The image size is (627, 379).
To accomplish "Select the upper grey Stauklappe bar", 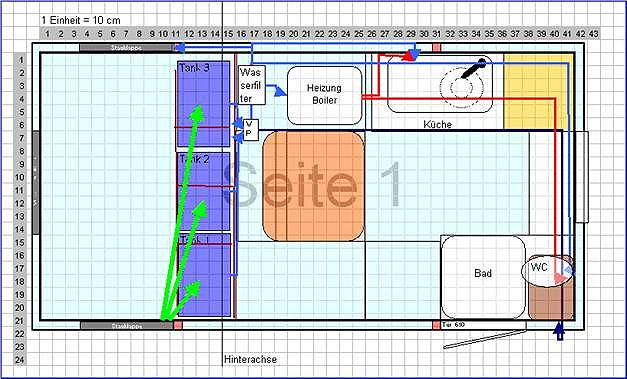I will [126, 48].
